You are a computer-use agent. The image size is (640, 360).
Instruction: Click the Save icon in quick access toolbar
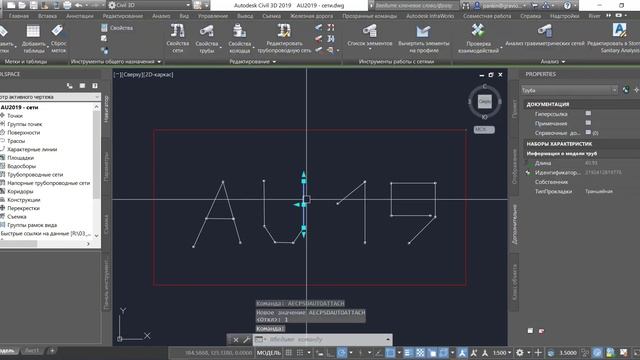[x=33, y=5]
